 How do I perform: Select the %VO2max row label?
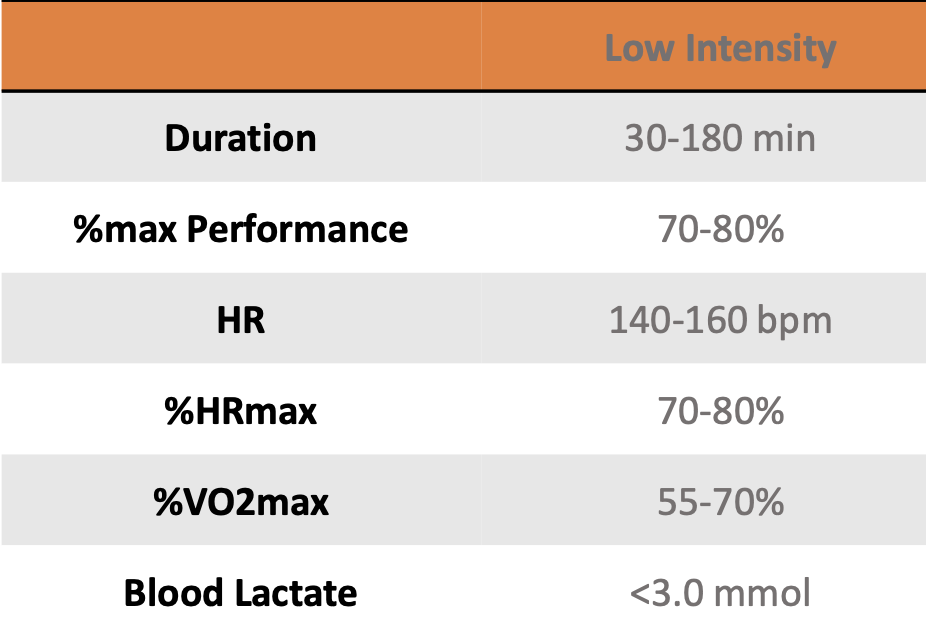coord(240,502)
